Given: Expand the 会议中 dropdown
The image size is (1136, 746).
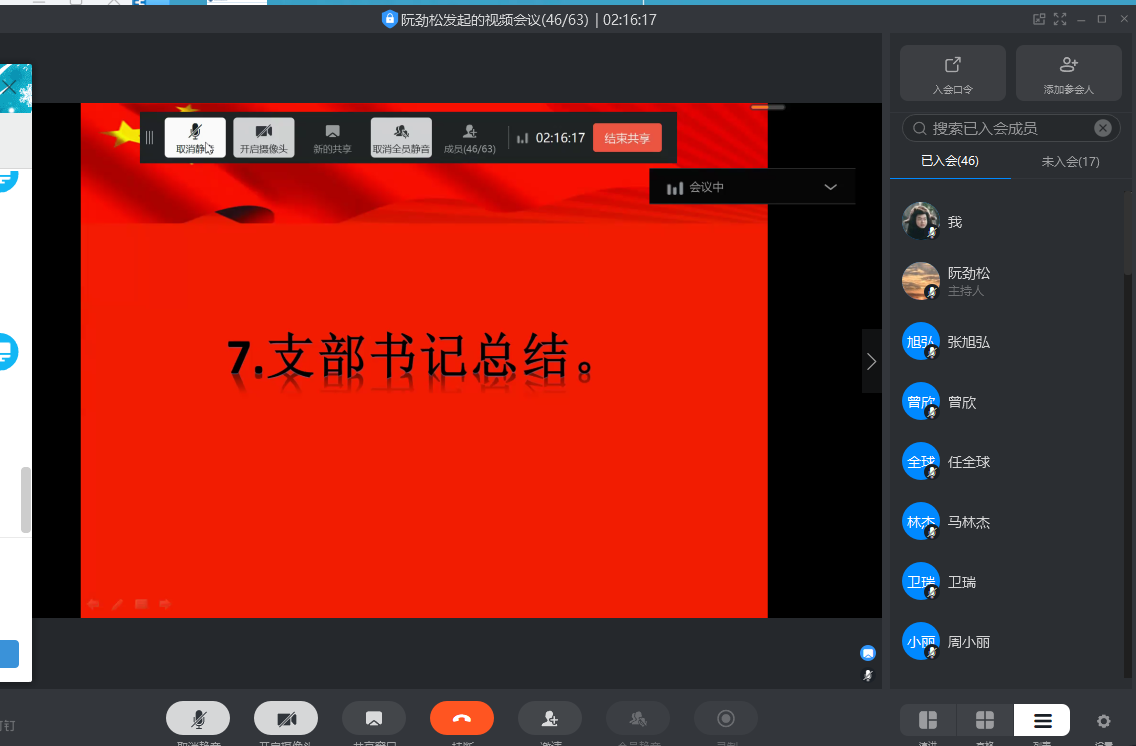Looking at the screenshot, I should (830, 186).
